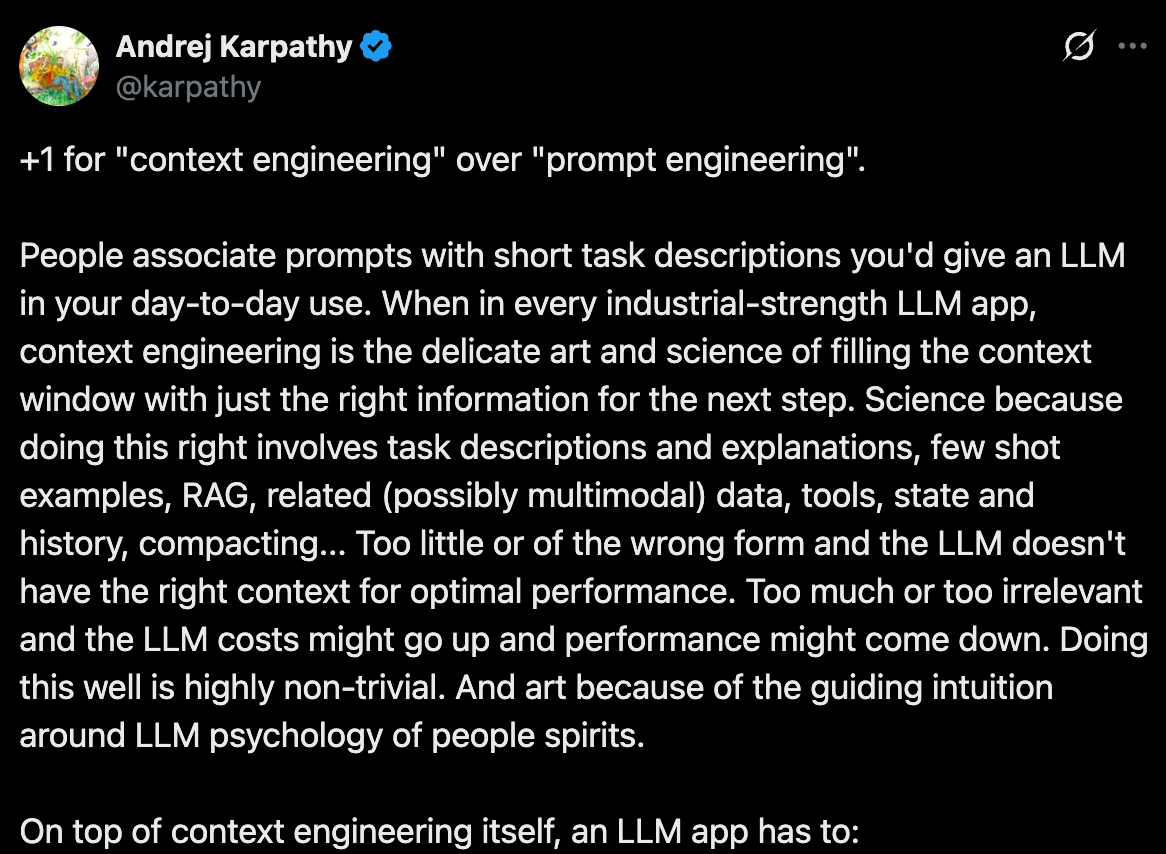The height and width of the screenshot is (854, 1166).
Task: Click the blue verified checkmark badge
Action: [376, 46]
